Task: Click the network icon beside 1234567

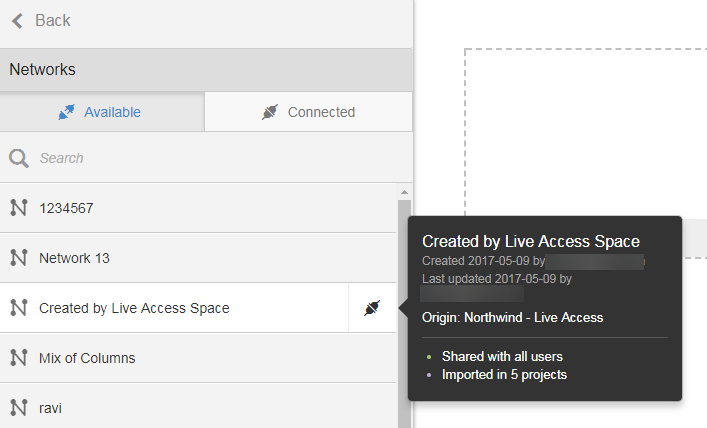Action: (x=18, y=208)
